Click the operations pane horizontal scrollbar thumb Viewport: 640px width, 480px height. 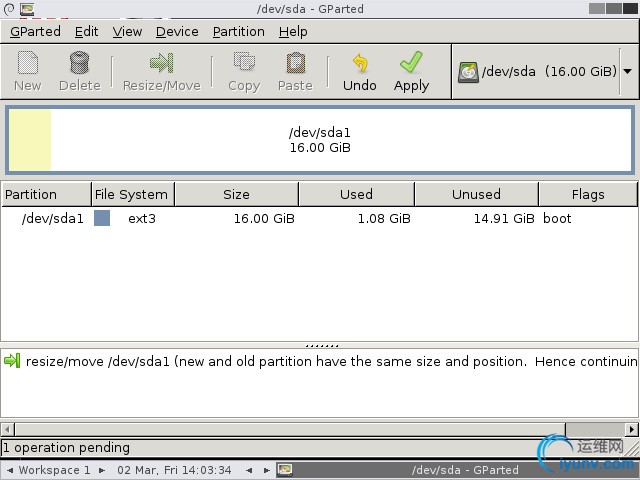pos(290,429)
